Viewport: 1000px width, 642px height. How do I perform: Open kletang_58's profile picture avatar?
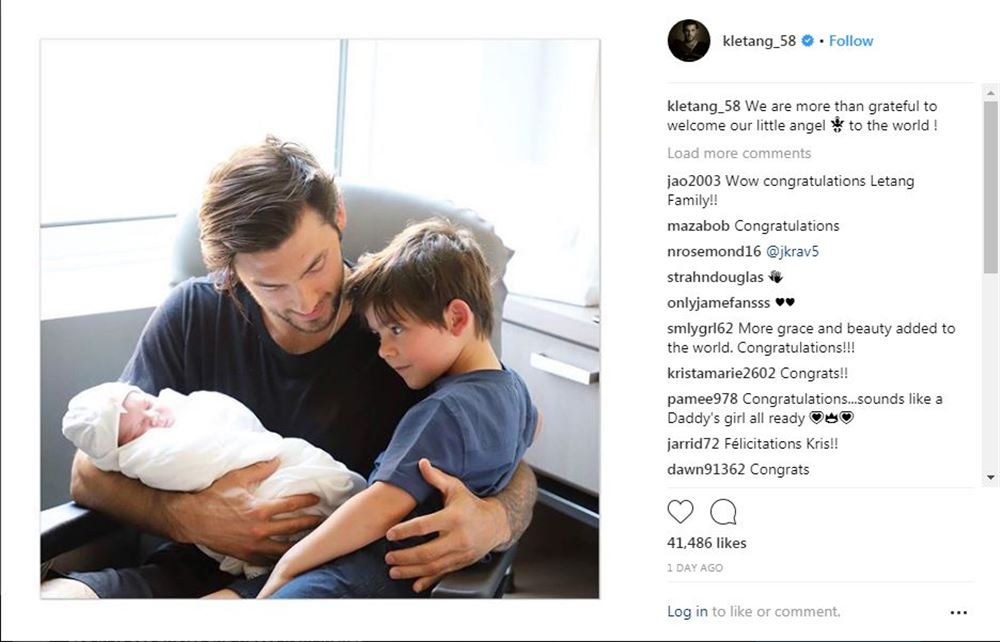688,41
